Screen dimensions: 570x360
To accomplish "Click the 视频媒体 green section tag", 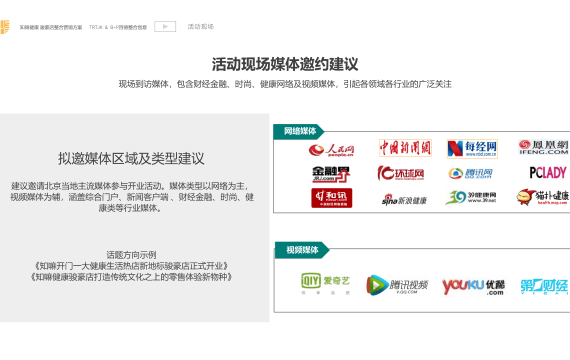I will click(301, 250).
